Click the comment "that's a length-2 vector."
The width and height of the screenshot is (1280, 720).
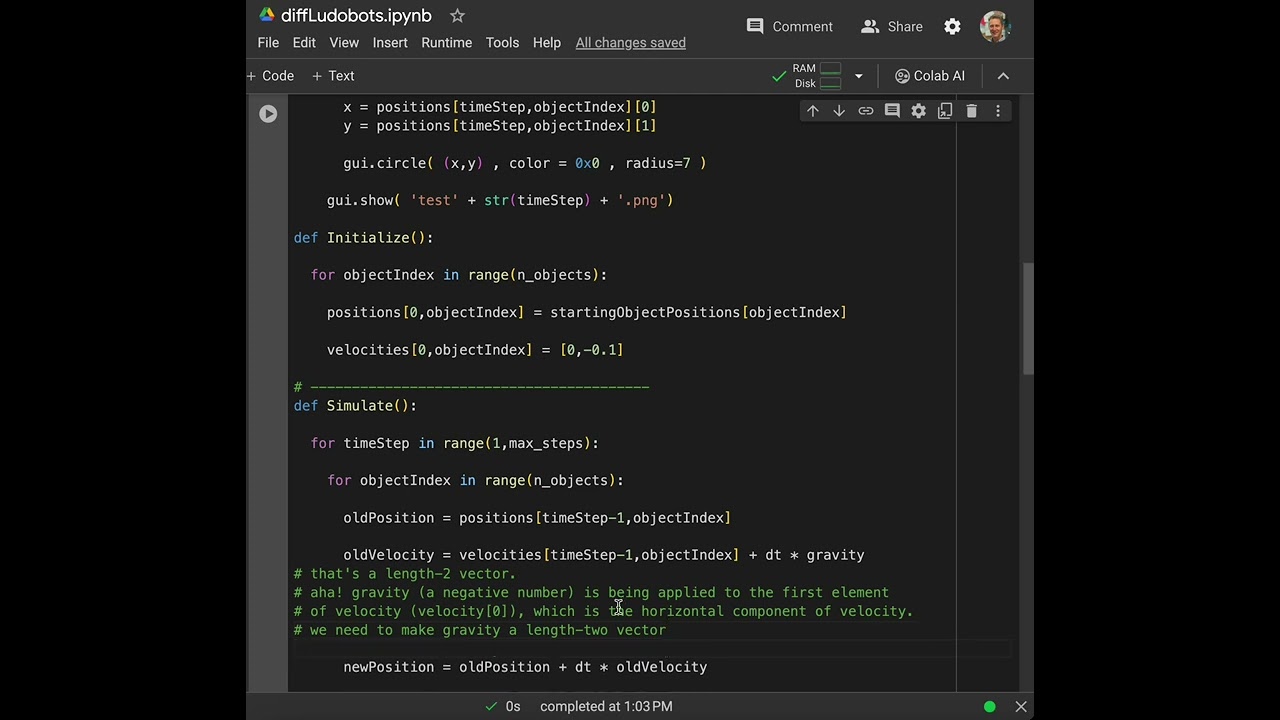(405, 574)
